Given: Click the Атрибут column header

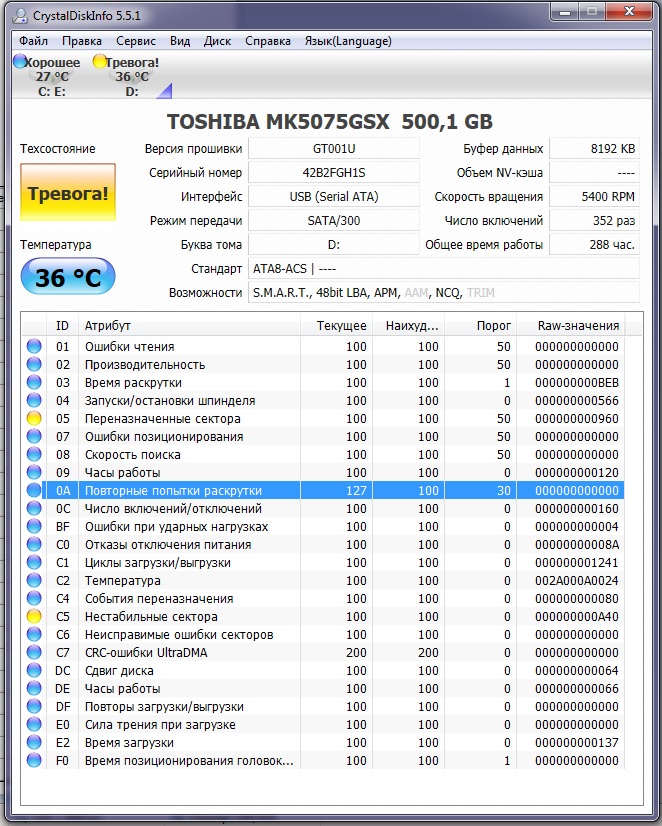Looking at the screenshot, I should pos(190,325).
